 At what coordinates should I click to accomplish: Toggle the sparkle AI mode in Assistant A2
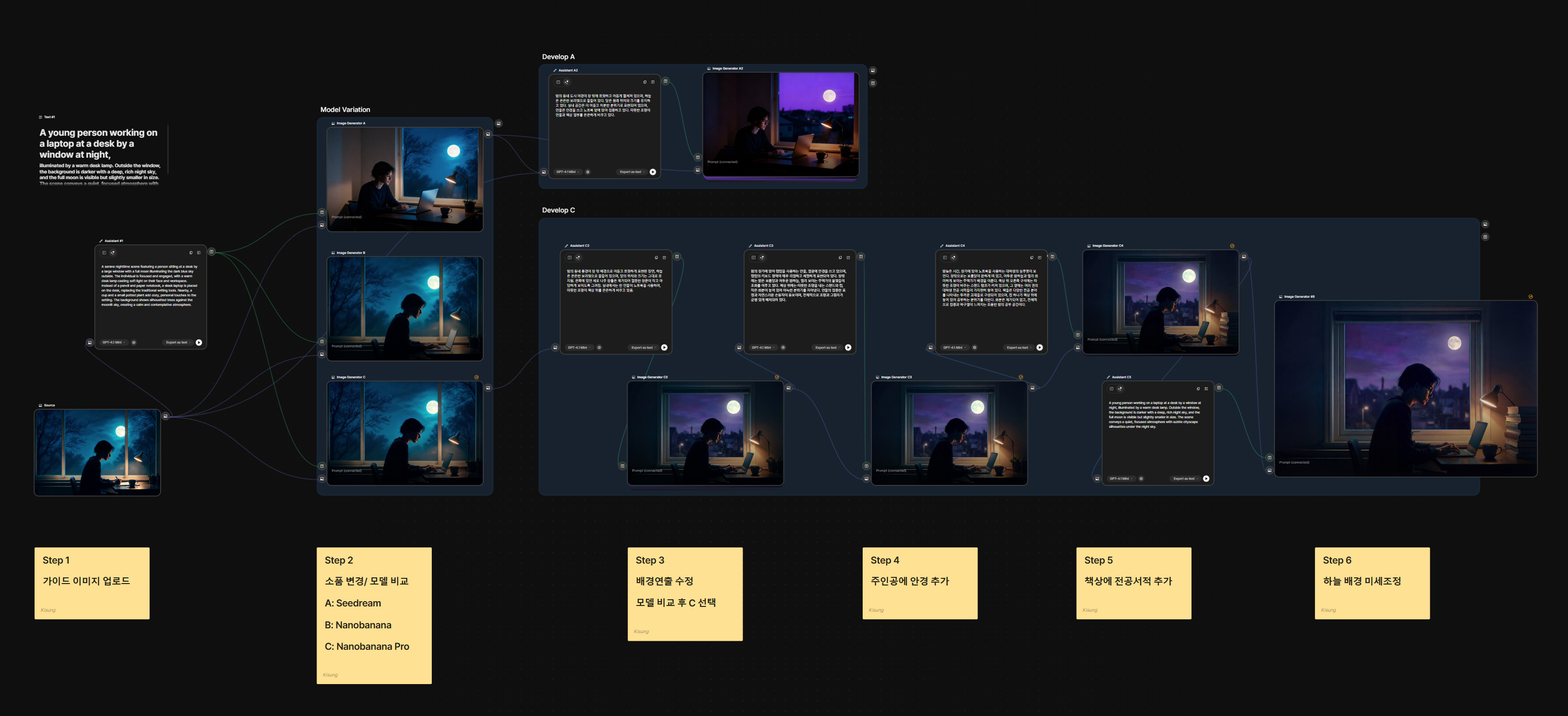567,82
